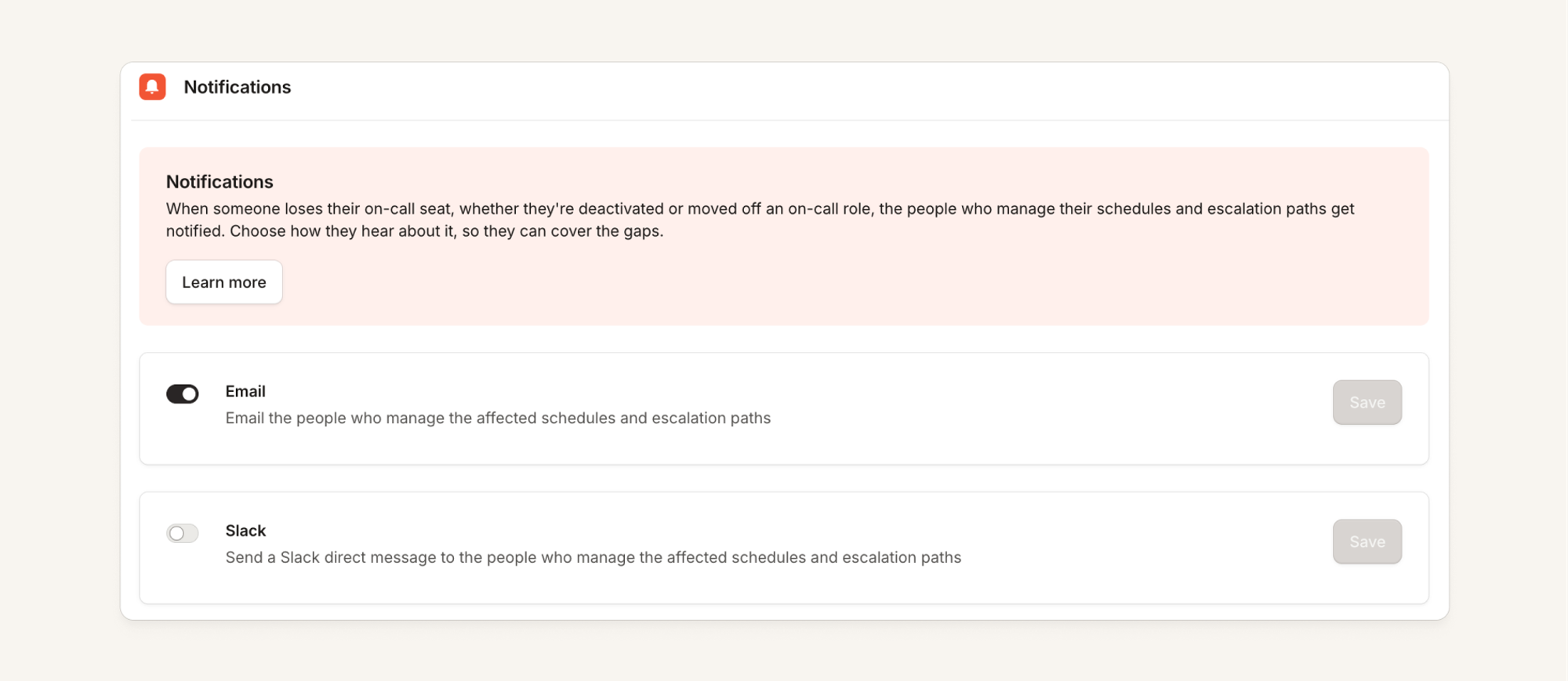Save the Slack notification setting
This screenshot has width=1568, height=681.
tap(1367, 542)
